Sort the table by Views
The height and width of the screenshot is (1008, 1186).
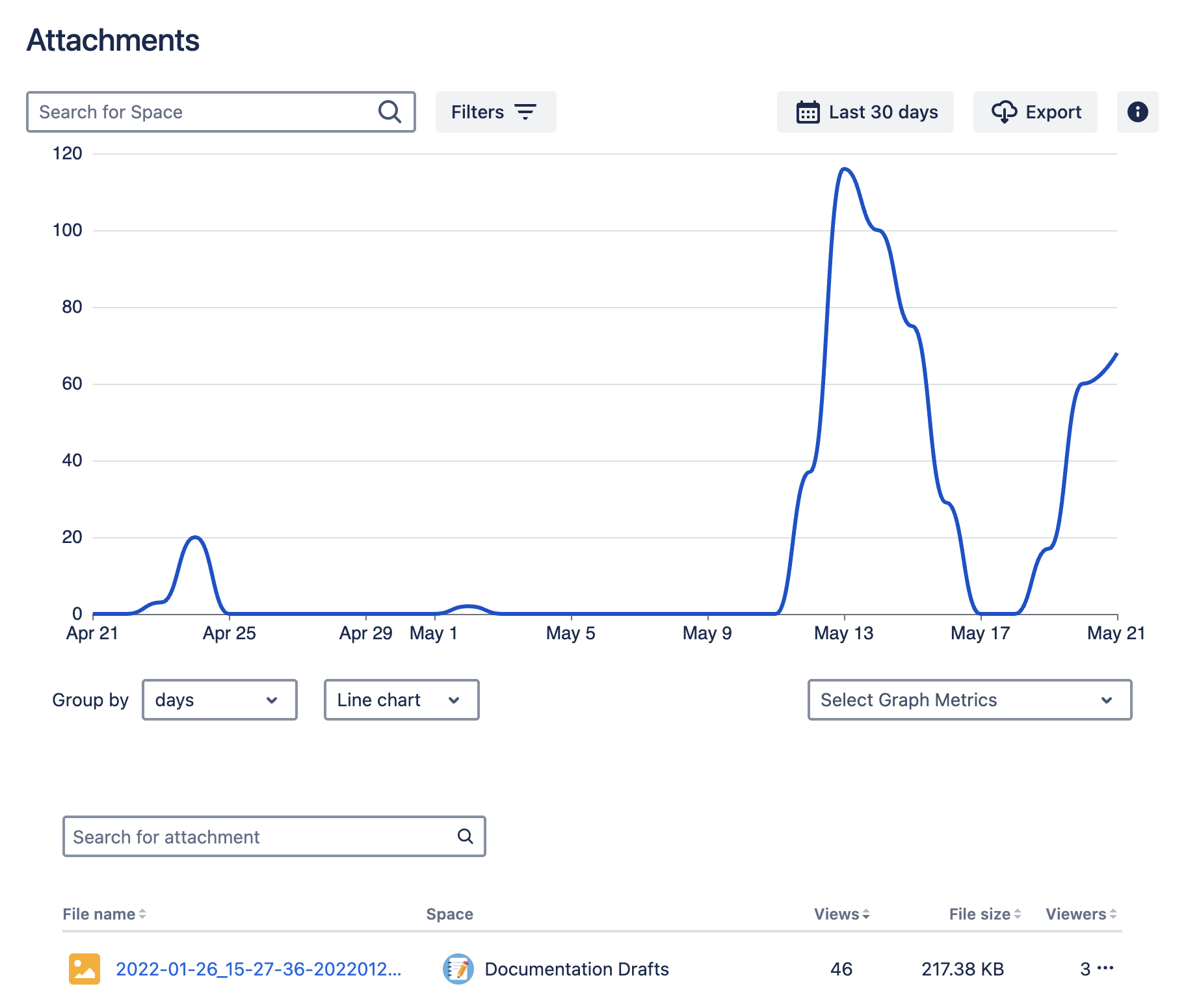865,914
